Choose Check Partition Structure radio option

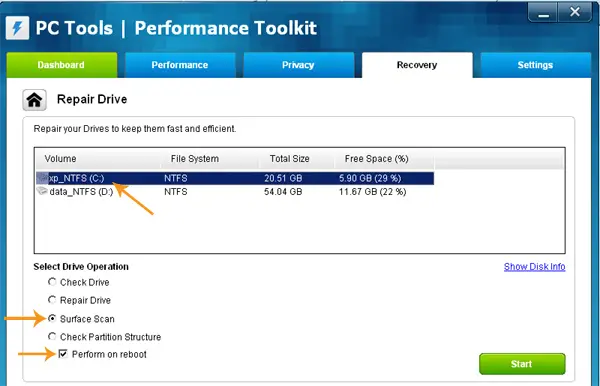coord(52,336)
